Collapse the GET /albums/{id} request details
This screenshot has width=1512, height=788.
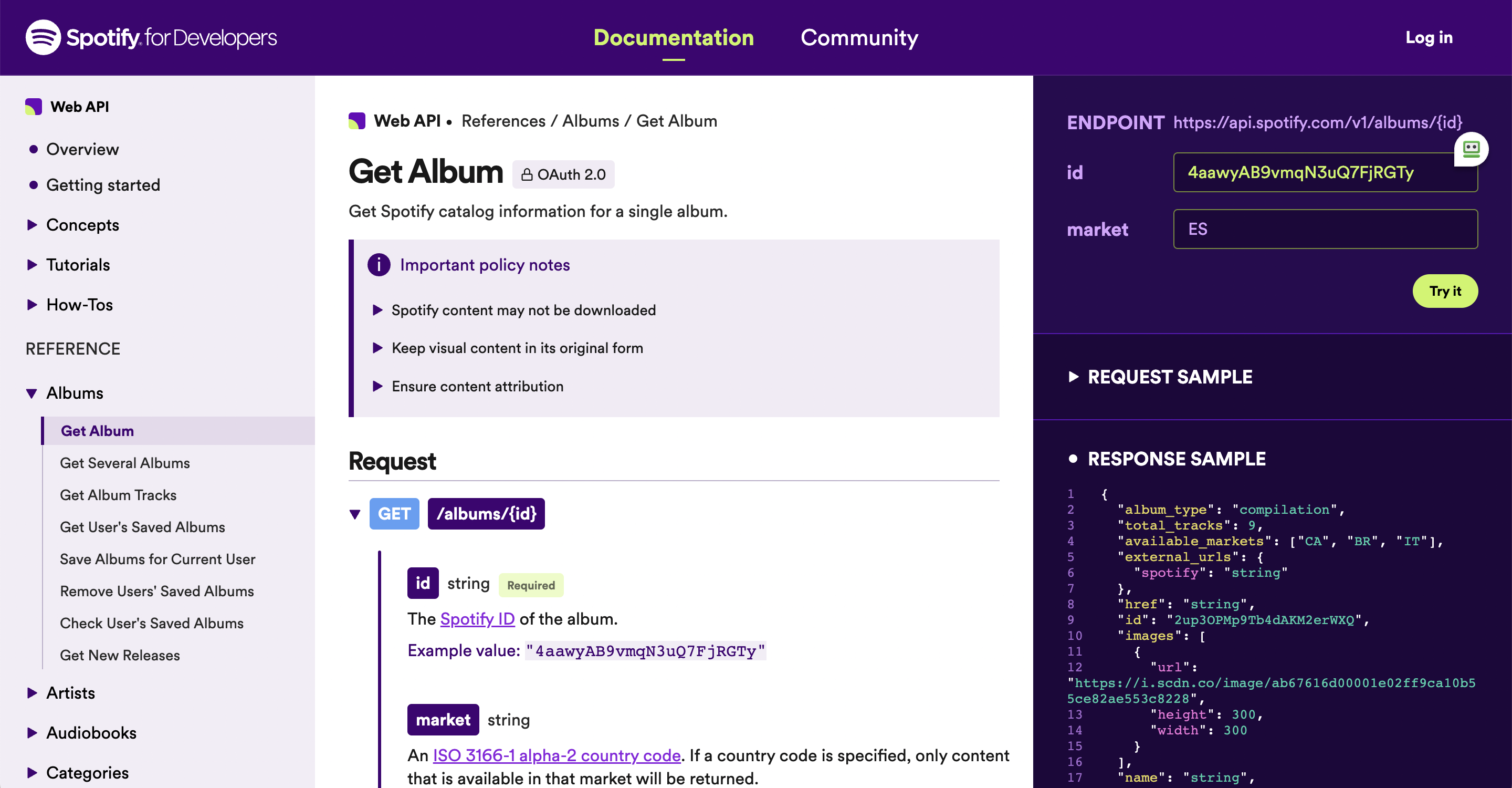tap(354, 514)
